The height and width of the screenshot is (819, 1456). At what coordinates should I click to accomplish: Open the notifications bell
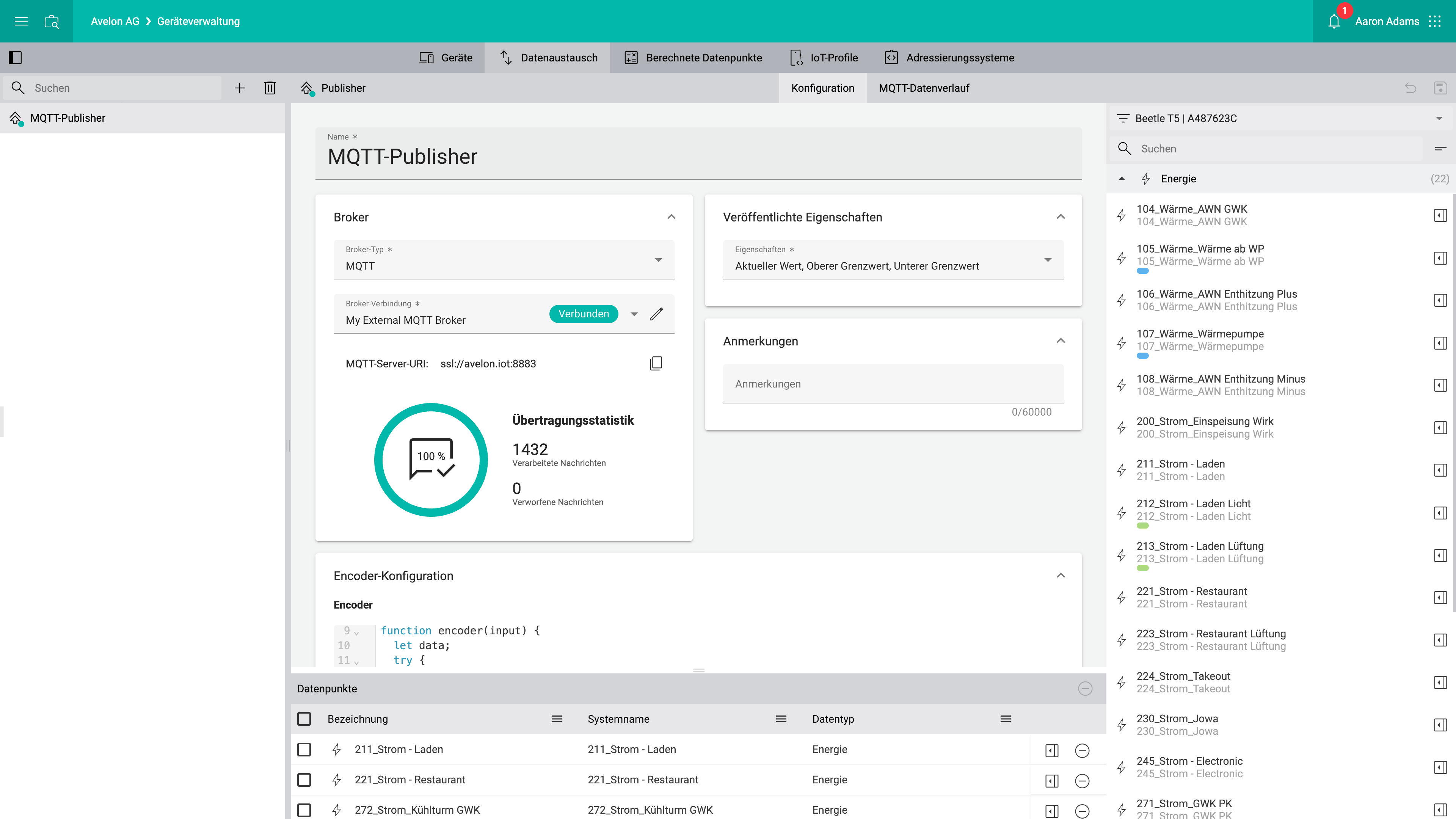1334,22
